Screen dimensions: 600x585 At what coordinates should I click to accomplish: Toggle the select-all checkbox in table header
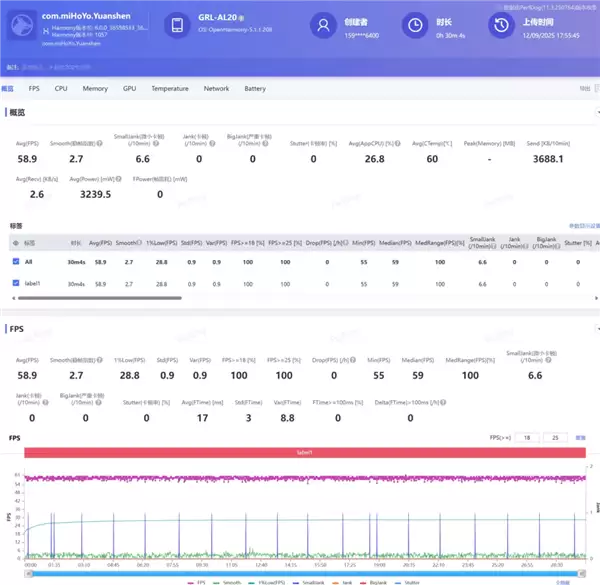tap(15, 242)
